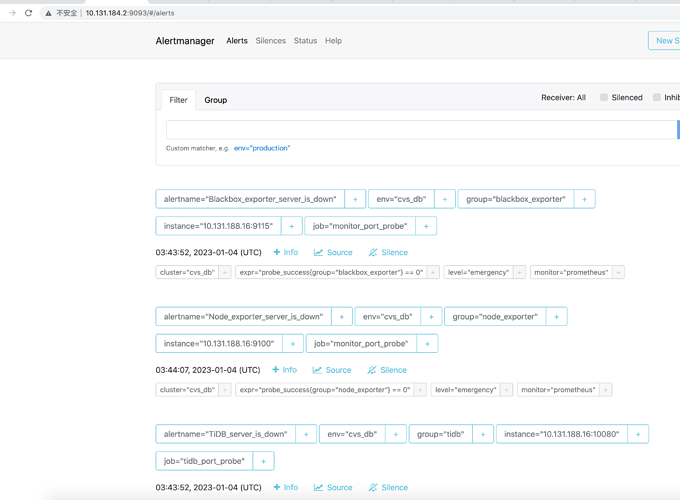
Task: Open the Help navigation item
Action: [x=333, y=41]
